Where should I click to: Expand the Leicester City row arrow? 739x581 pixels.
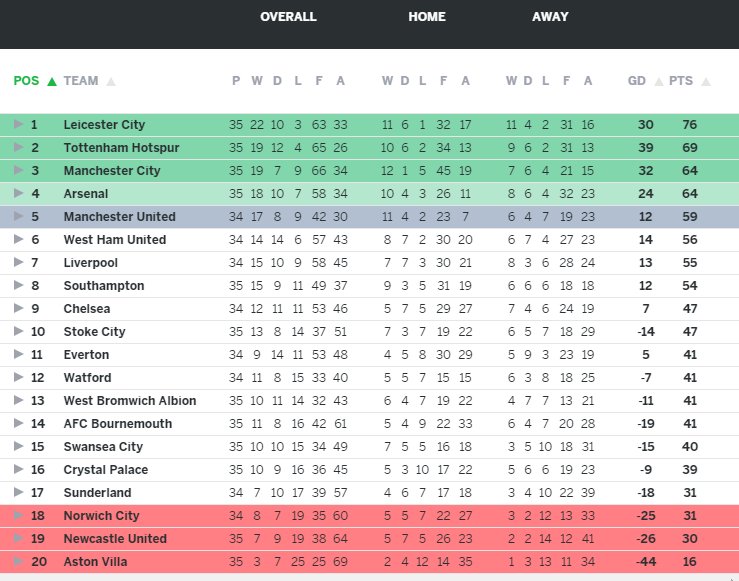(x=18, y=125)
